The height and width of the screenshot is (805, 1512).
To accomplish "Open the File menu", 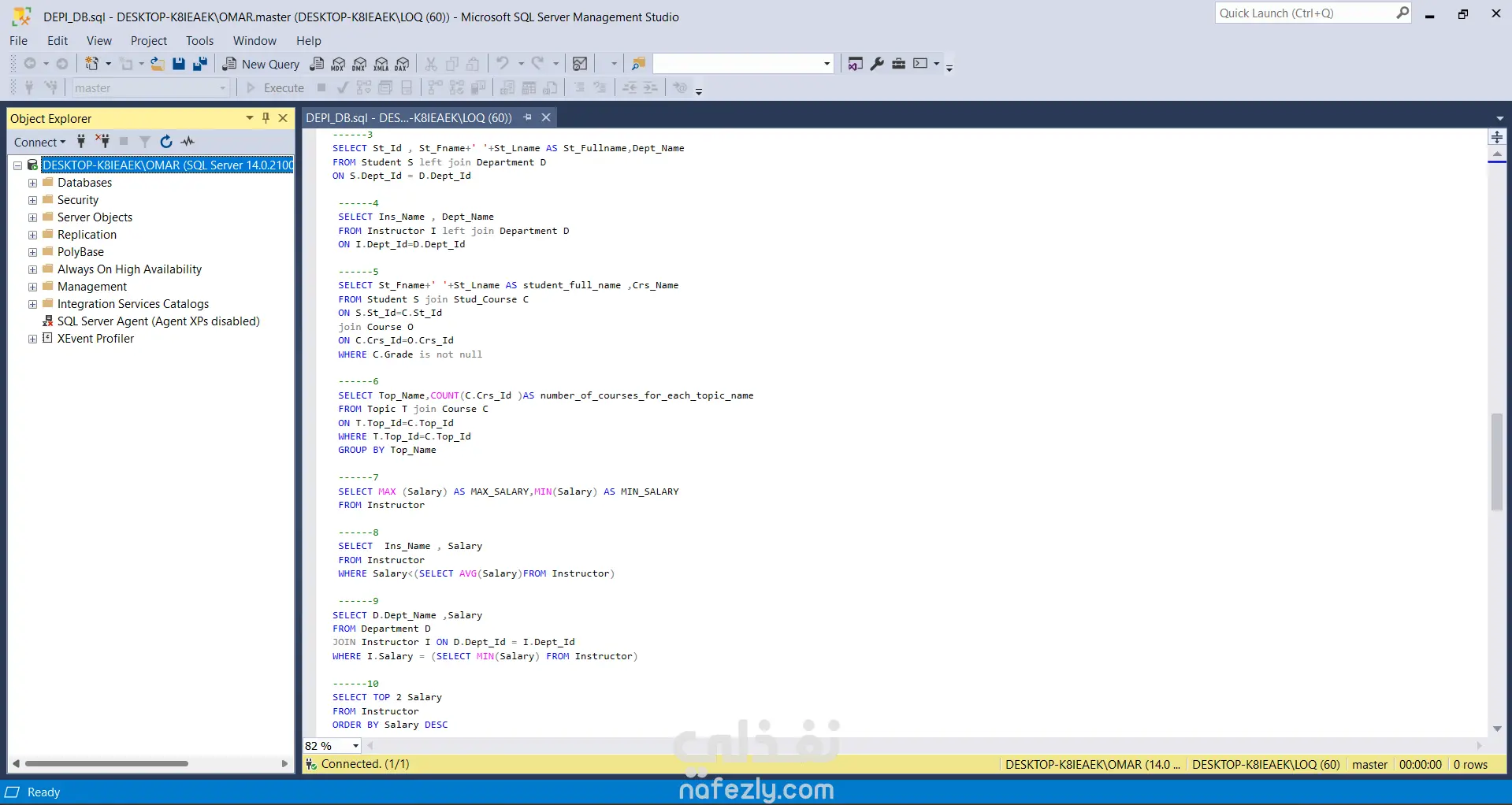I will [18, 41].
